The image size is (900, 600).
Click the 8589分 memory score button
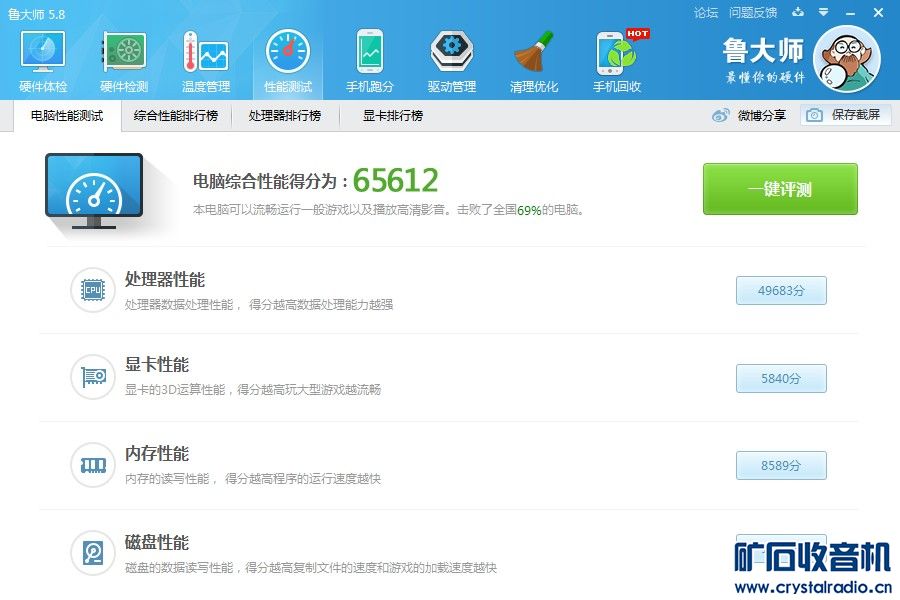pos(781,466)
